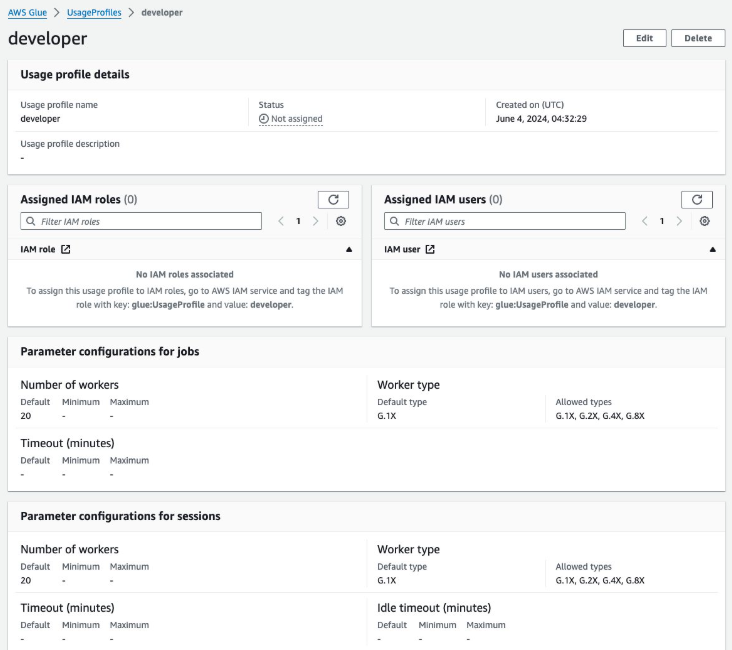The width and height of the screenshot is (732, 650).
Task: Sort the IAM user column ascending
Action: point(712,249)
